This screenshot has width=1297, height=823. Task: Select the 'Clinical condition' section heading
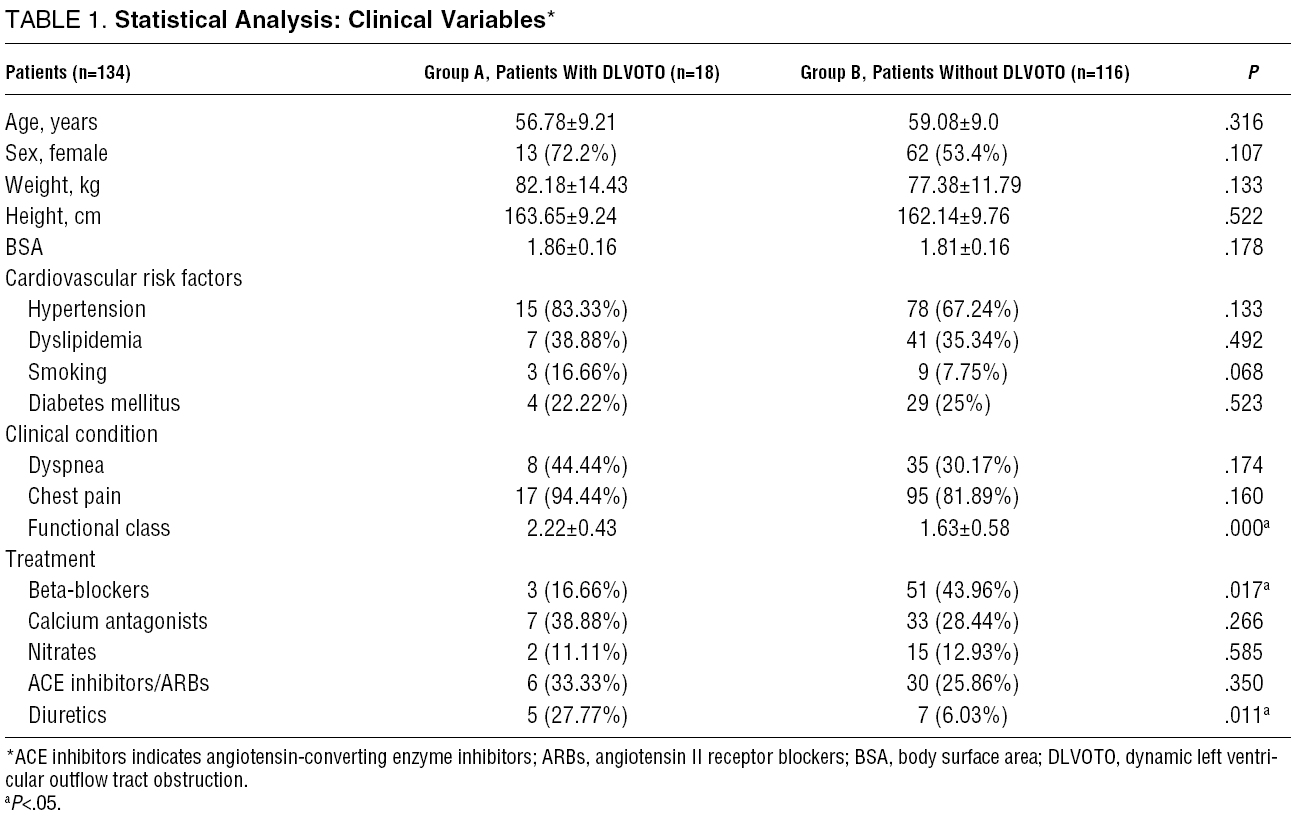click(x=81, y=435)
